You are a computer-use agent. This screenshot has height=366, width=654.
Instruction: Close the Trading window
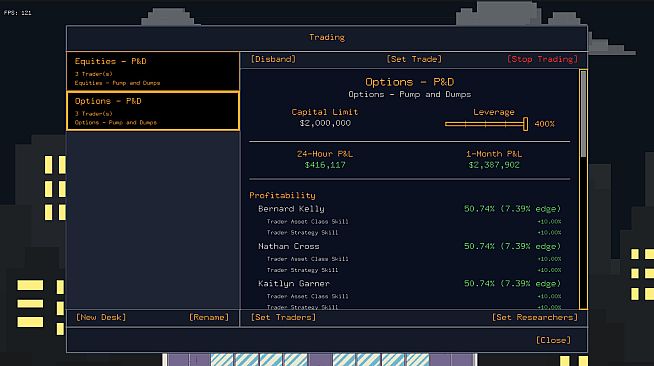(x=553, y=340)
